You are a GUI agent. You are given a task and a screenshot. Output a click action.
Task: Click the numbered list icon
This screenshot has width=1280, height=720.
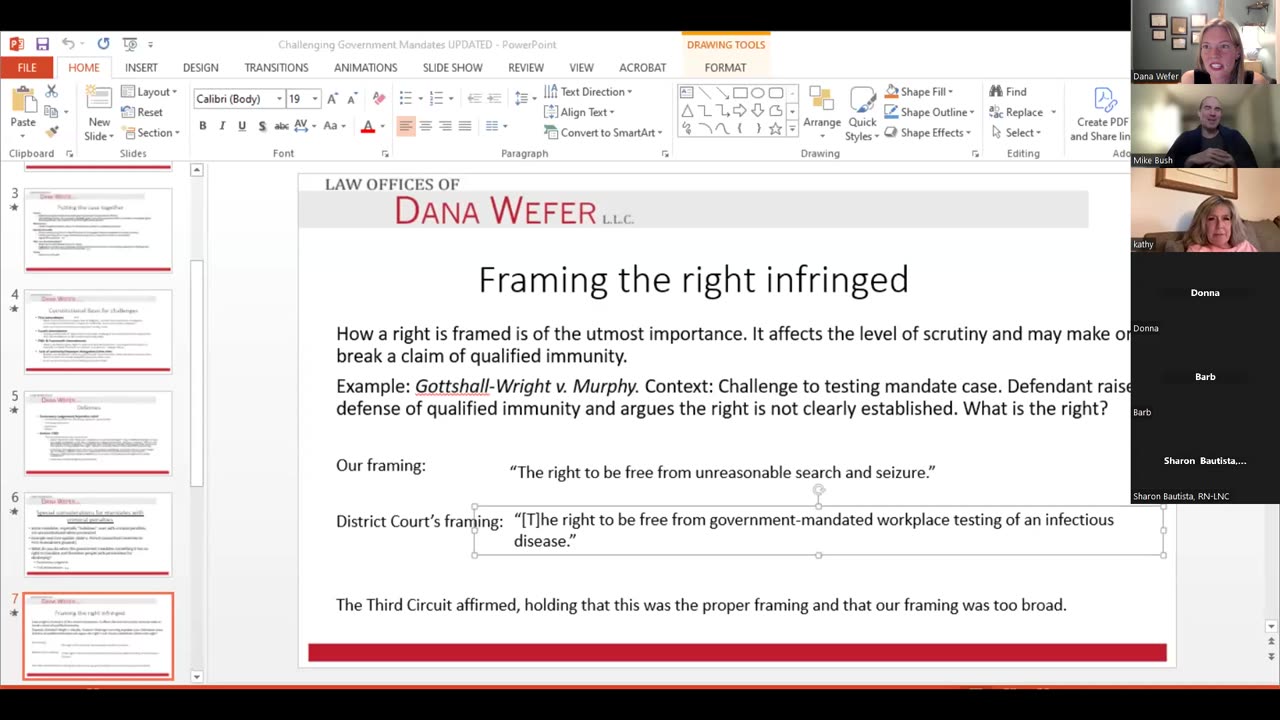pos(437,98)
